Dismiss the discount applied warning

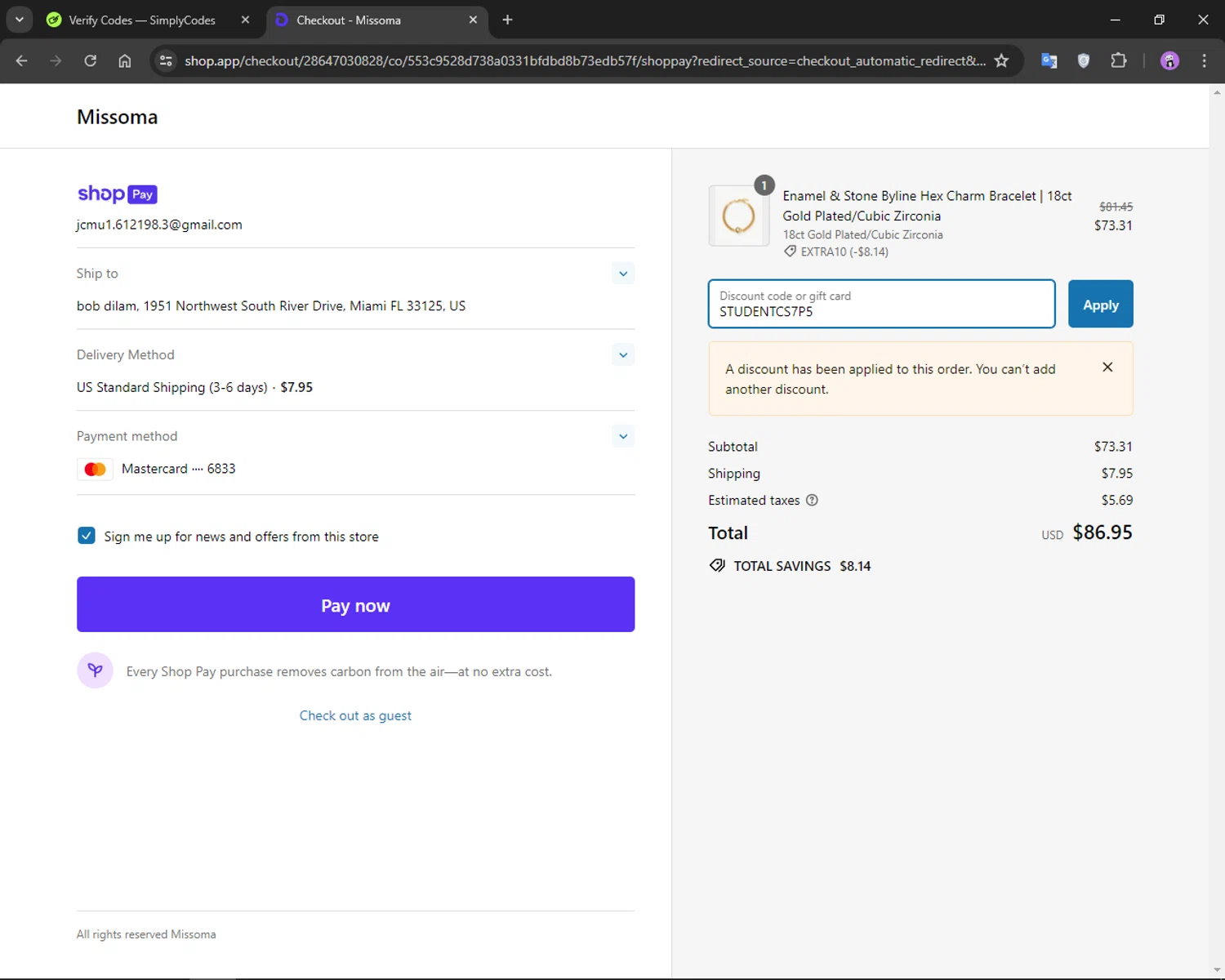pos(1107,367)
